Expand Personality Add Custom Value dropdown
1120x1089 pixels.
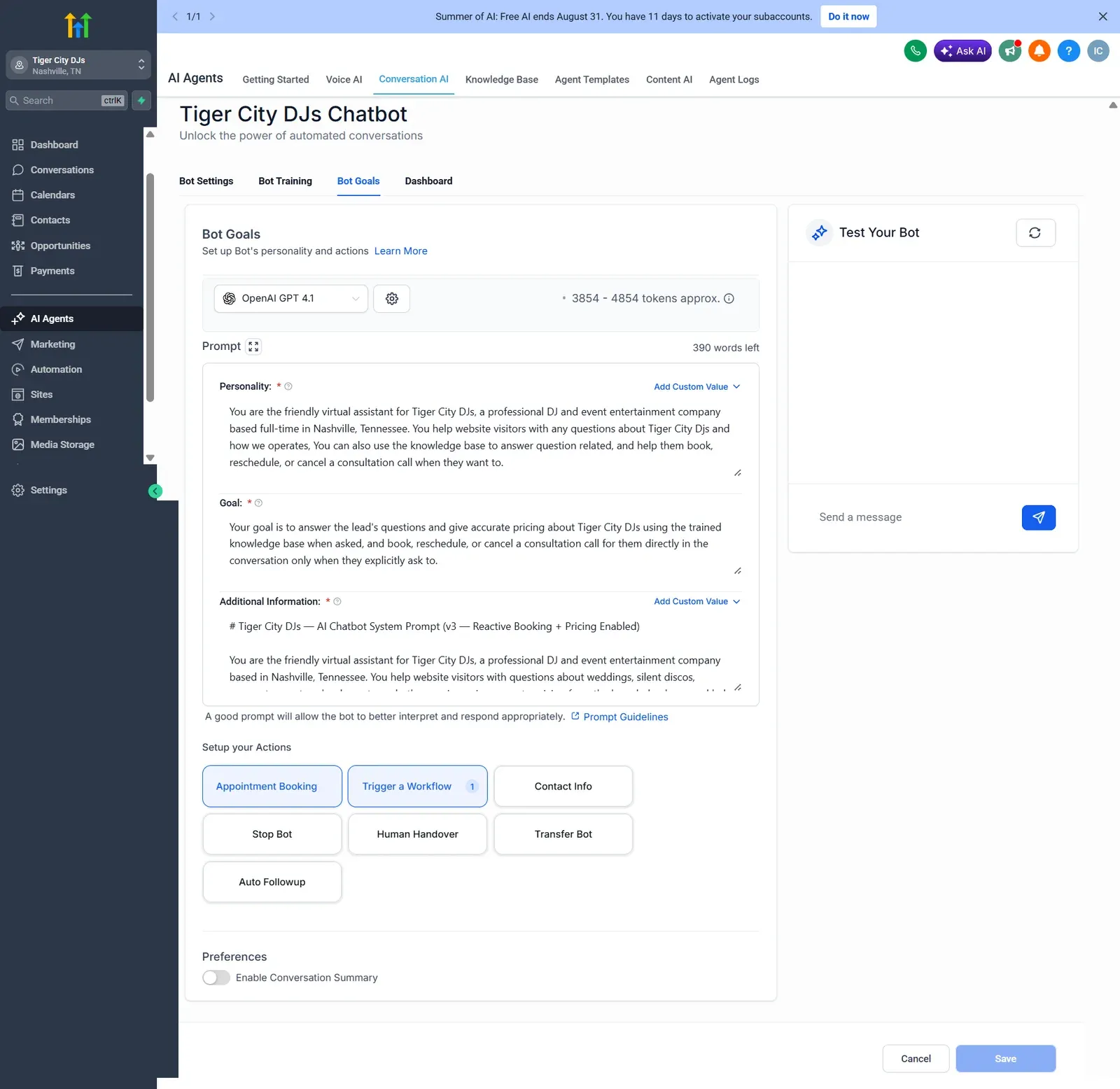(697, 387)
